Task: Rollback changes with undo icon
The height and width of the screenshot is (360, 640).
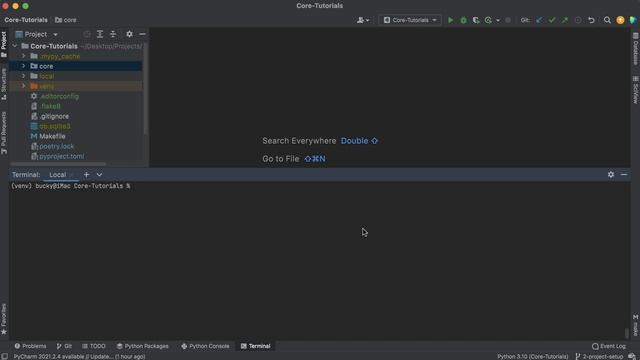Action: click(591, 20)
